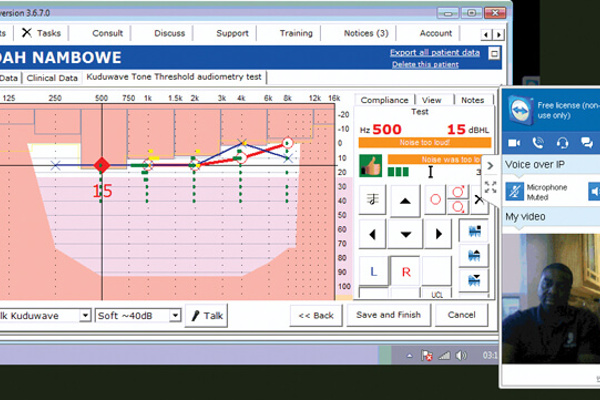The height and width of the screenshot is (400, 600).
Task: Select the R right ear button
Action: coord(405,271)
